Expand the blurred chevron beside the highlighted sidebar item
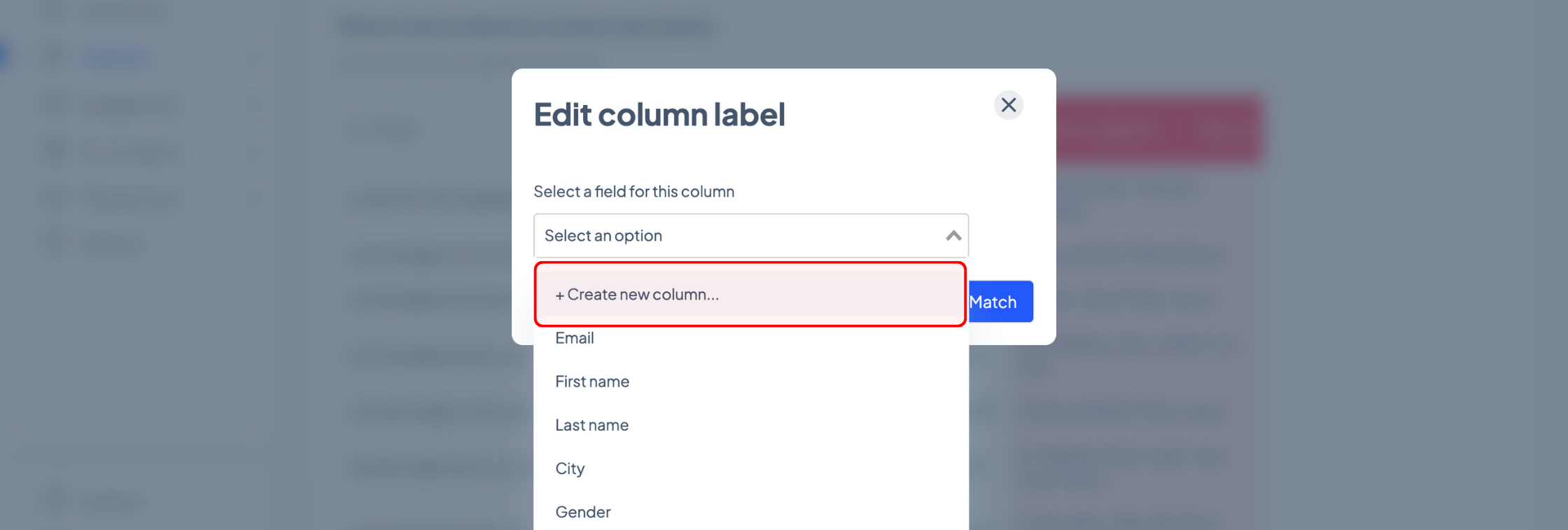Image resolution: width=1568 pixels, height=530 pixels. 253,60
